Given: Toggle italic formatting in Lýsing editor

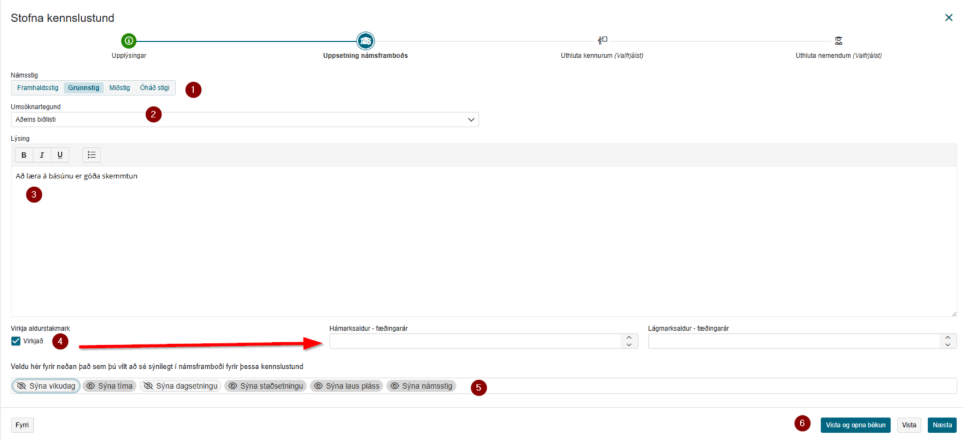Looking at the screenshot, I should tap(42, 155).
